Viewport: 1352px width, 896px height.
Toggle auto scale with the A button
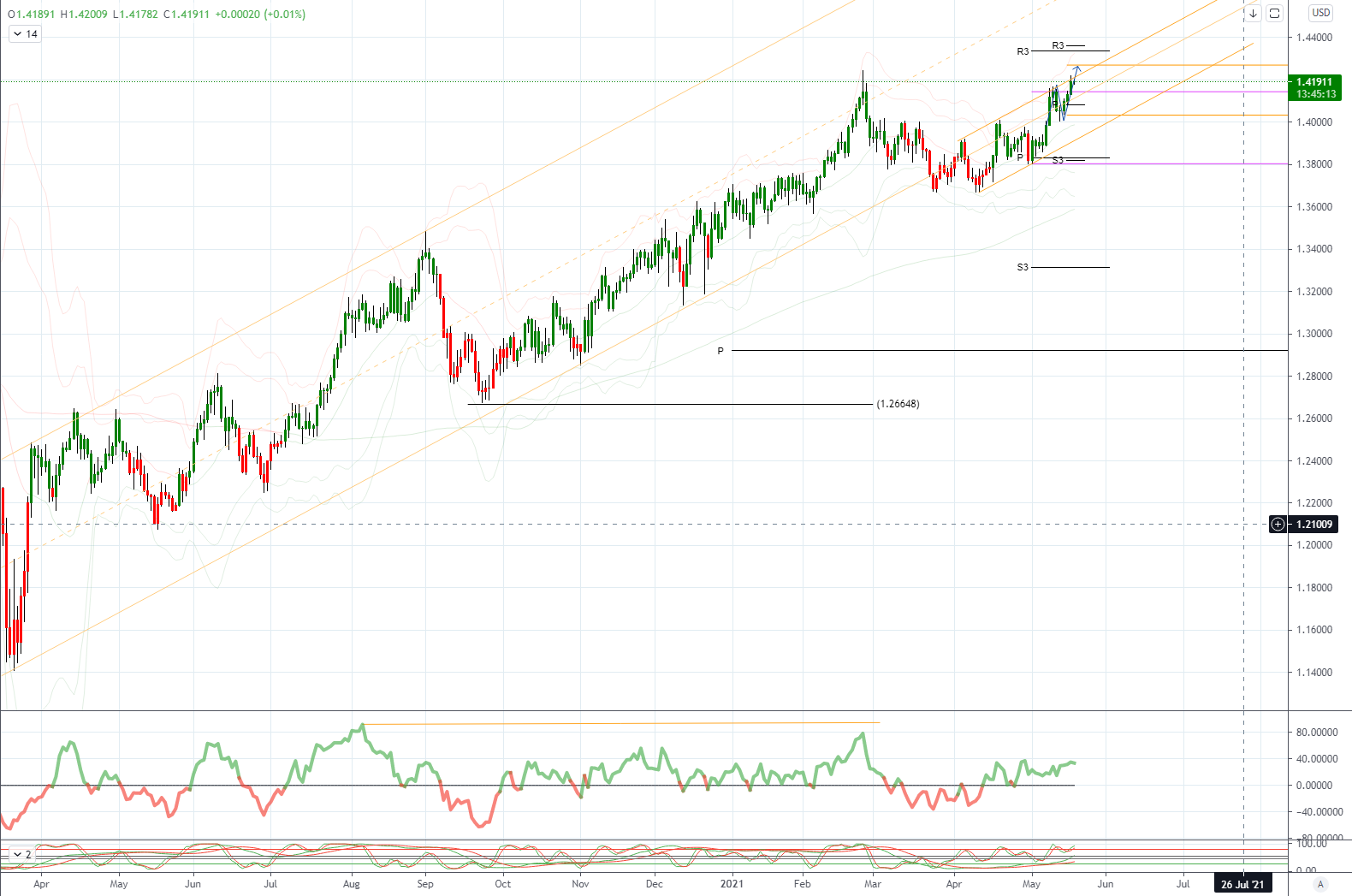pyautogui.click(x=1320, y=884)
